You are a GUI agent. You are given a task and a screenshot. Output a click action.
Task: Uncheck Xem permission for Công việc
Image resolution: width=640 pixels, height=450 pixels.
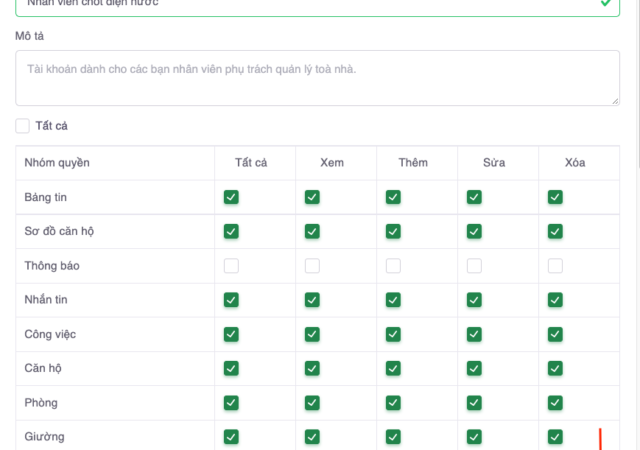pyautogui.click(x=312, y=334)
